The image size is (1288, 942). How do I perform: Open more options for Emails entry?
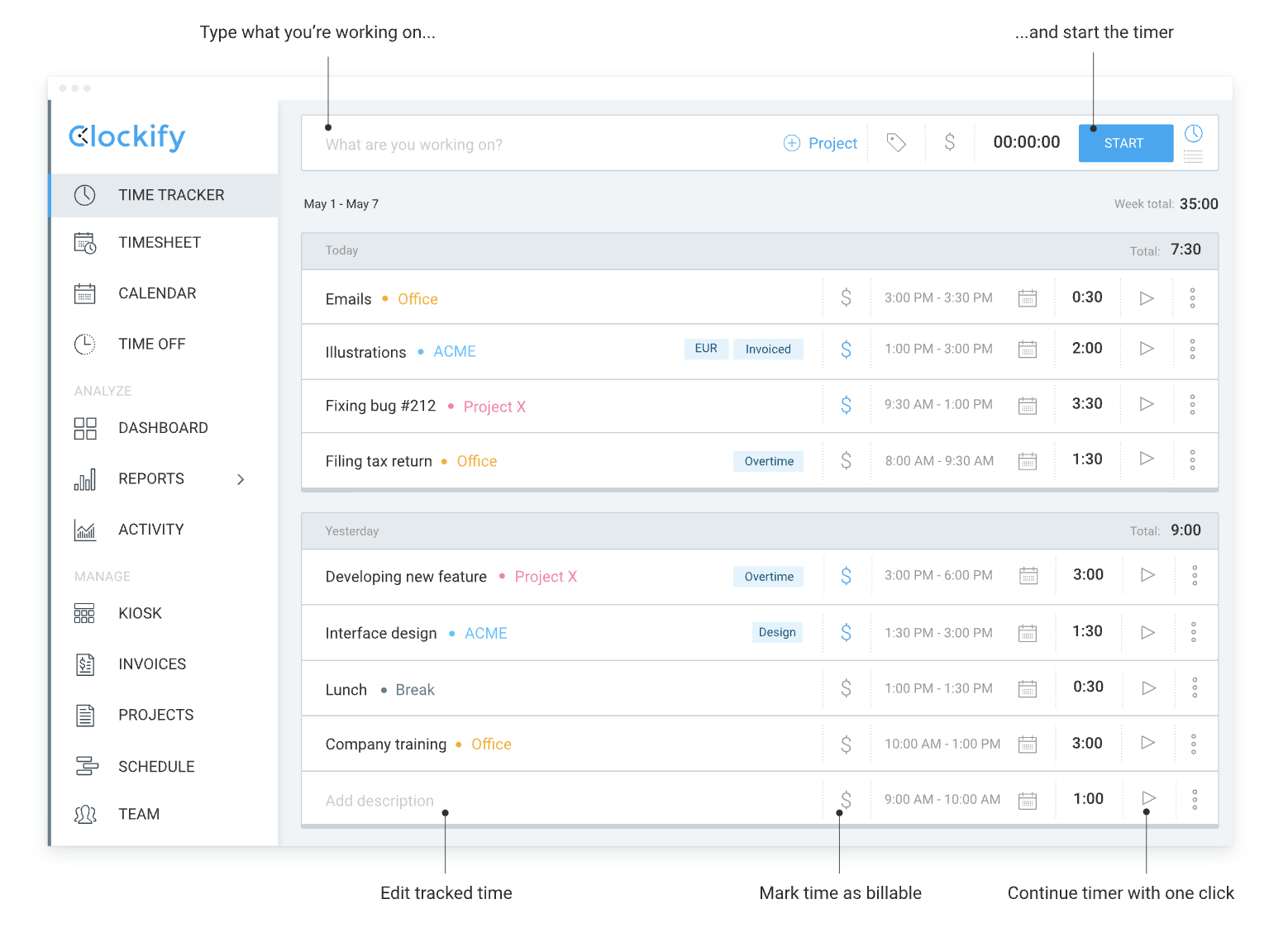click(x=1192, y=298)
